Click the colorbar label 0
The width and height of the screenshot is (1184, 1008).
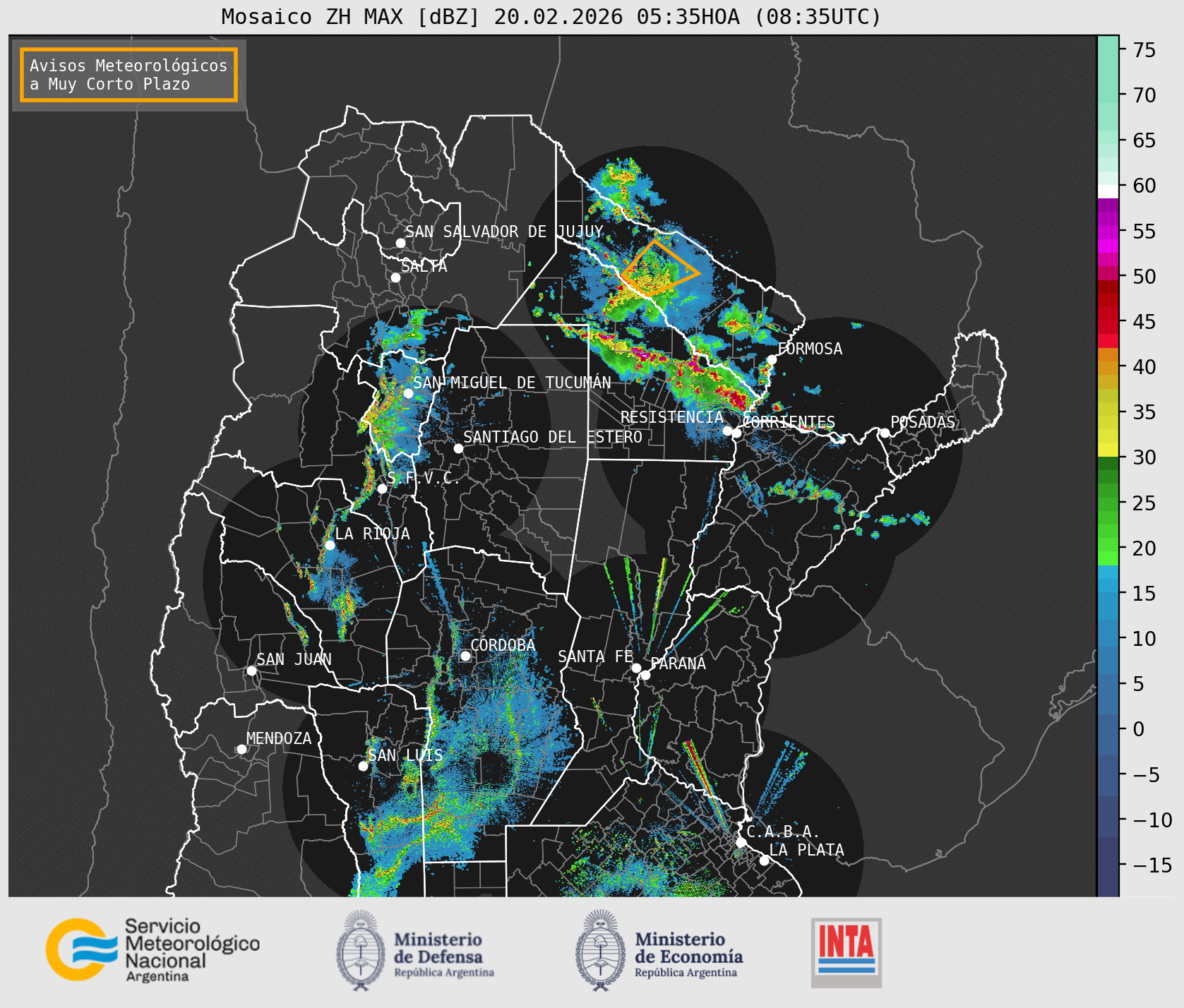click(x=1138, y=729)
